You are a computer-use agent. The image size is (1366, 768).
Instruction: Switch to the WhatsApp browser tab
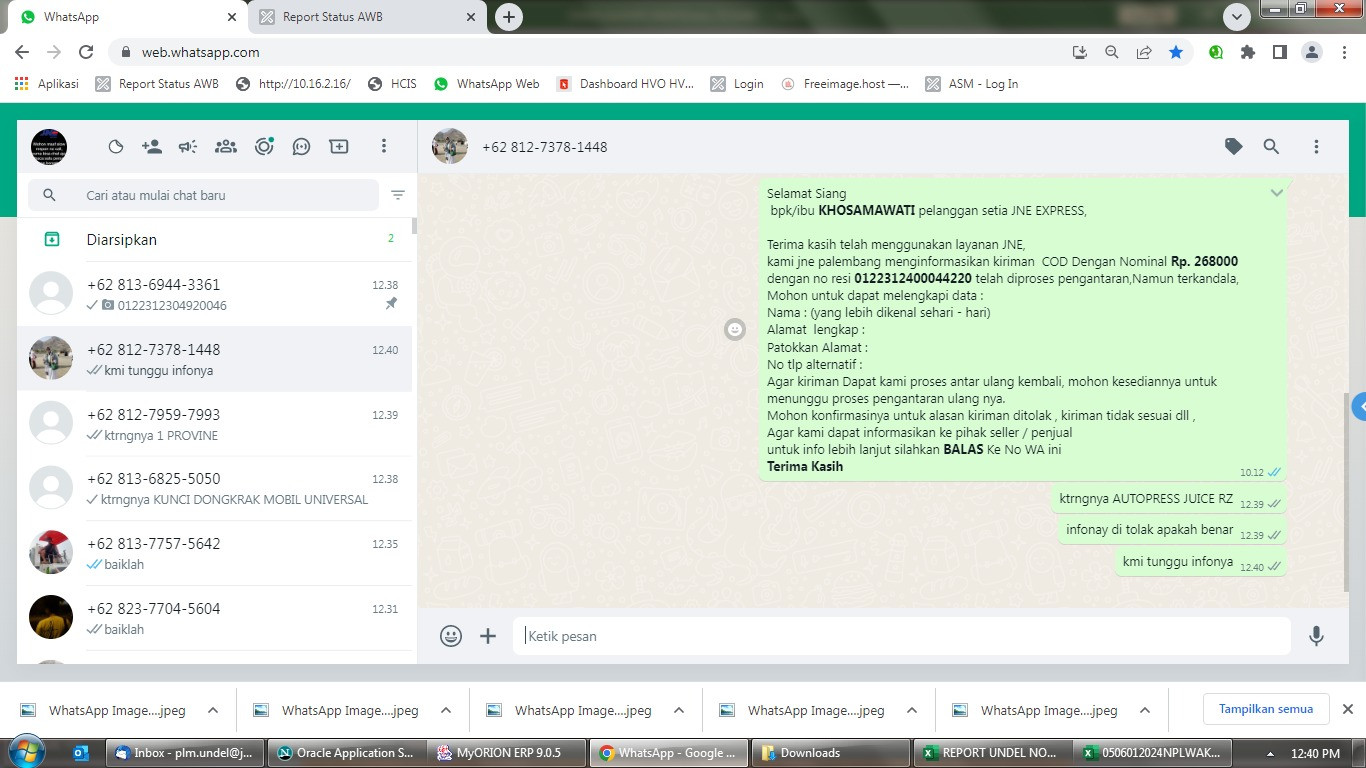point(125,17)
